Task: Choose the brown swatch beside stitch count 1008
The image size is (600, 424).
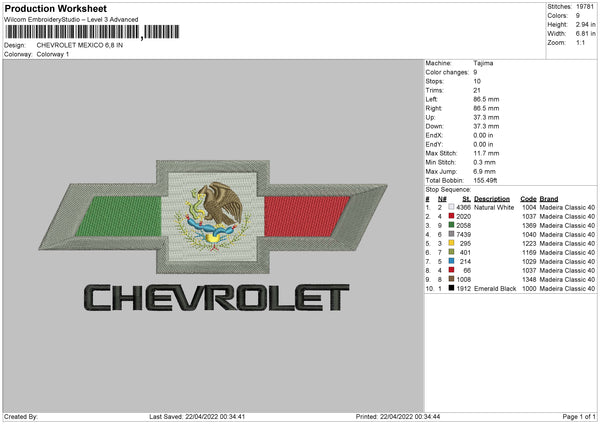Action: pyautogui.click(x=452, y=279)
